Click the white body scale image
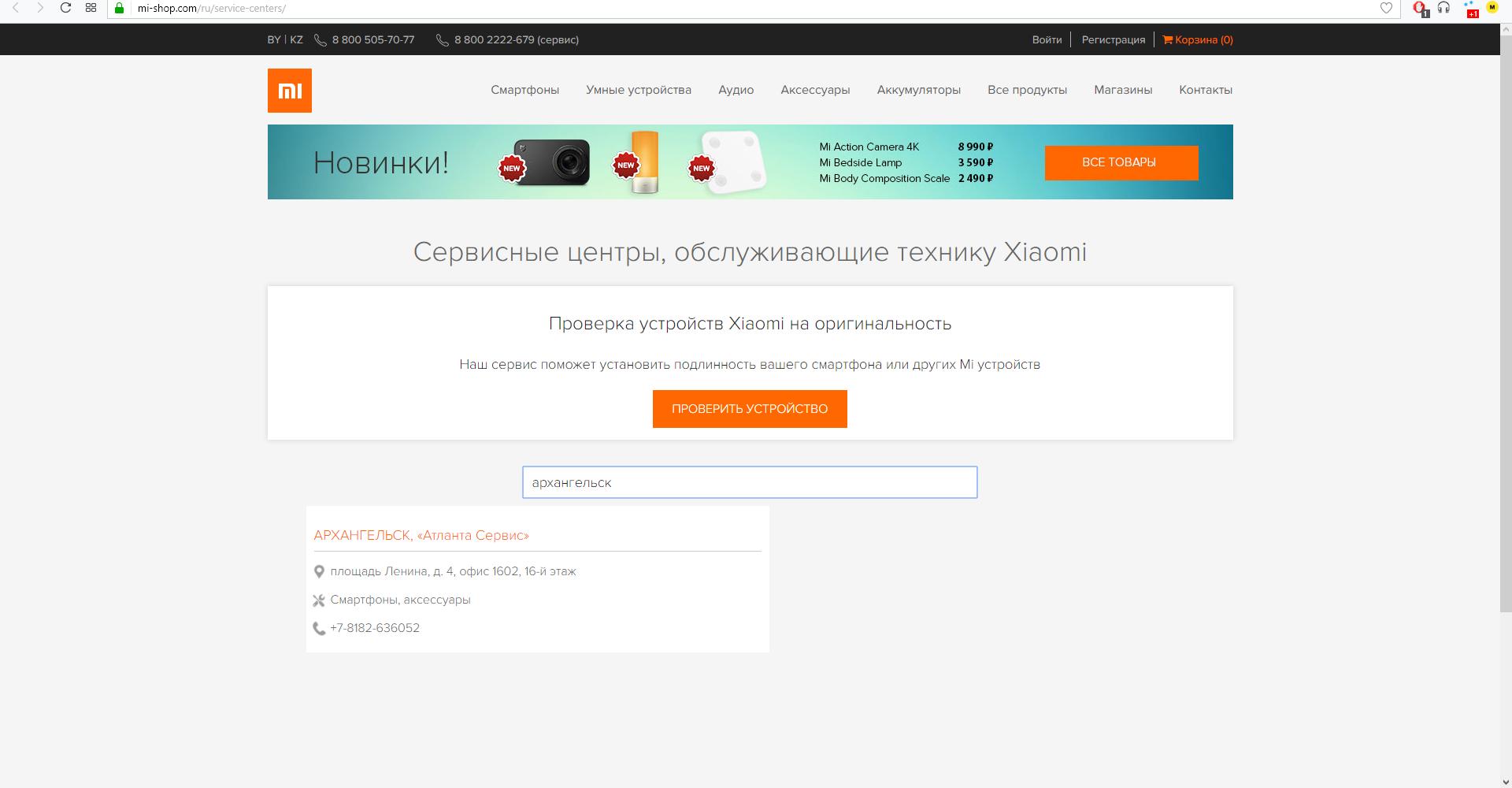1512x788 pixels. 735,162
